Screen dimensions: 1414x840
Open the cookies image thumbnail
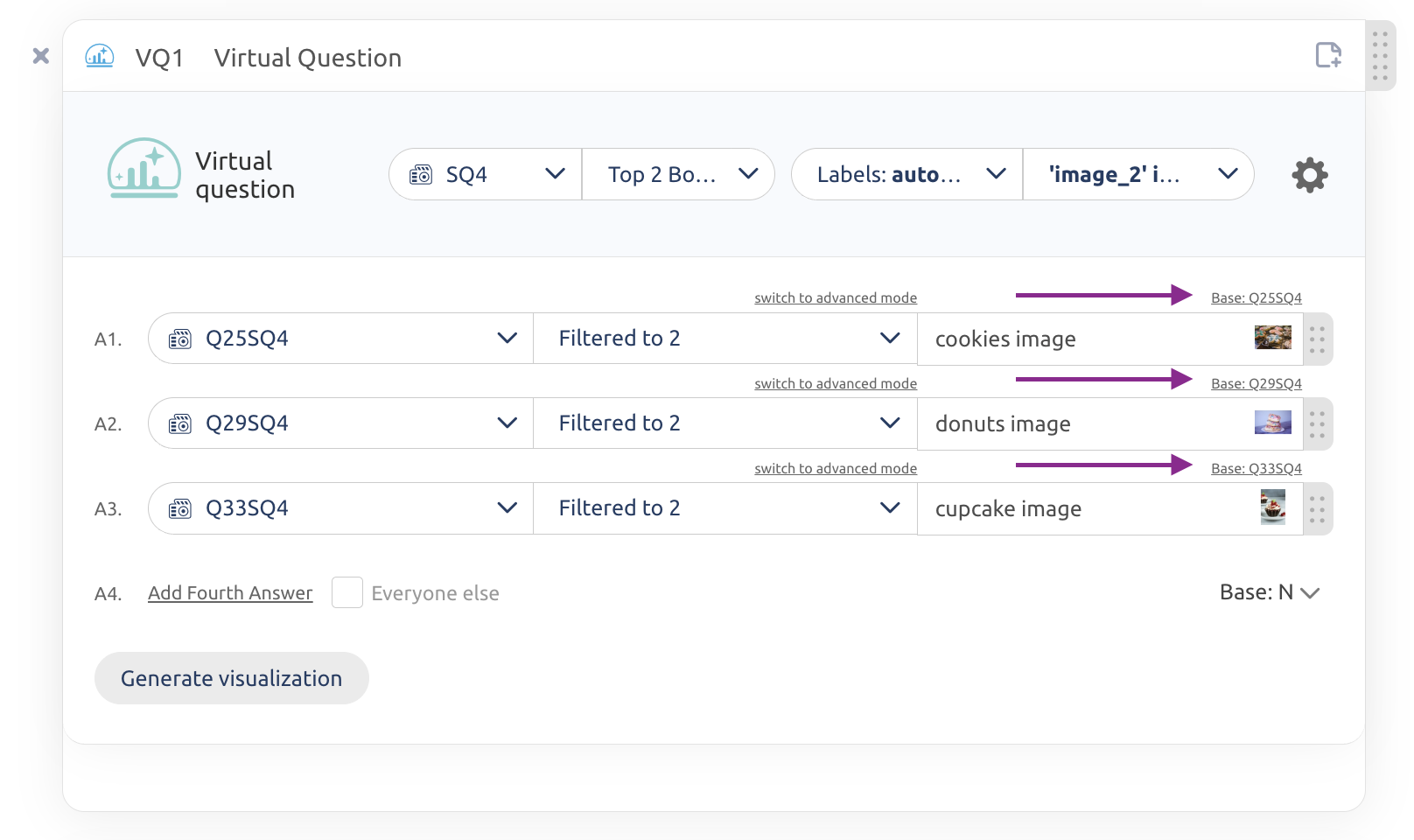tap(1272, 338)
